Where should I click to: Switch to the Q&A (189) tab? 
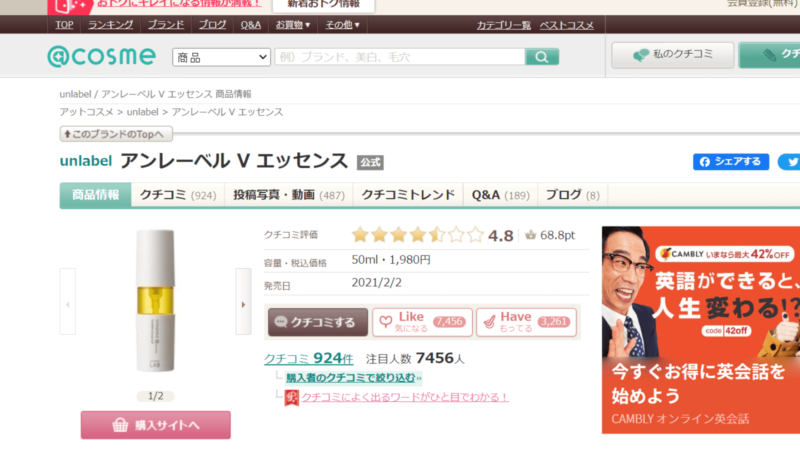(501, 195)
